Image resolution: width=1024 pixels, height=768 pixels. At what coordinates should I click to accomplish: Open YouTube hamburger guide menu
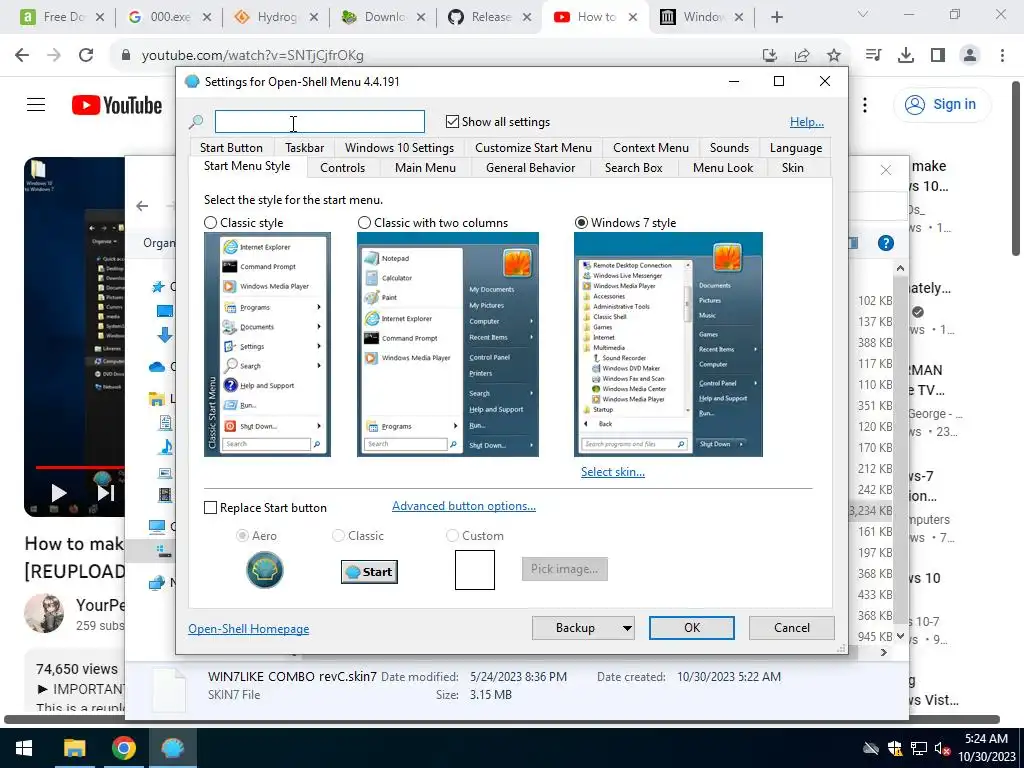(36, 104)
